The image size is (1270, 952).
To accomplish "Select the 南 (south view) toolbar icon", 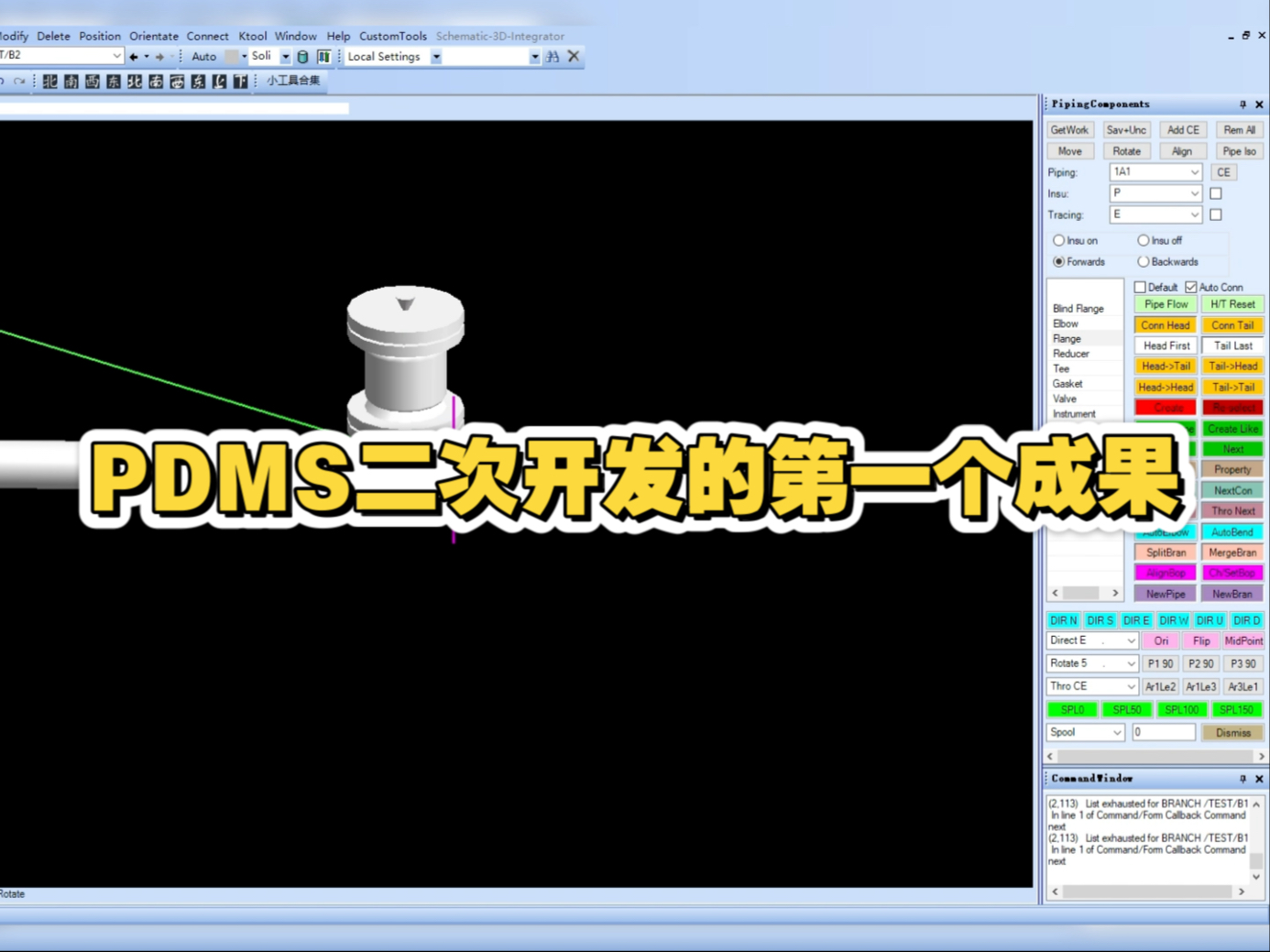I will pyautogui.click(x=71, y=81).
